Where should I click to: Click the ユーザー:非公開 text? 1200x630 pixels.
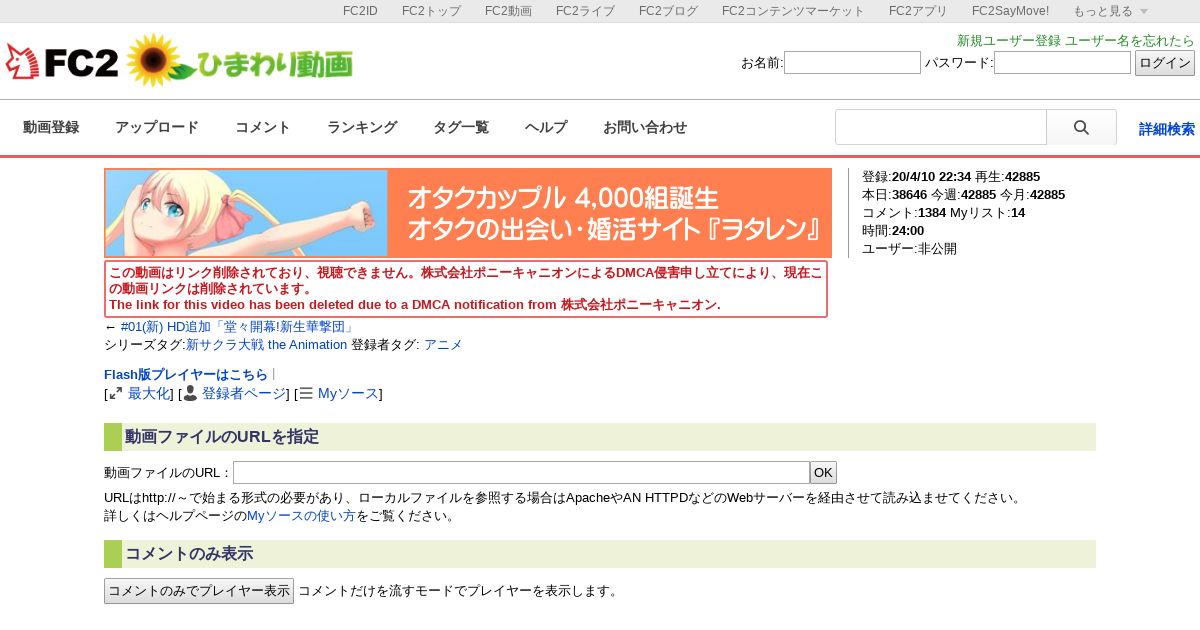[x=909, y=249]
